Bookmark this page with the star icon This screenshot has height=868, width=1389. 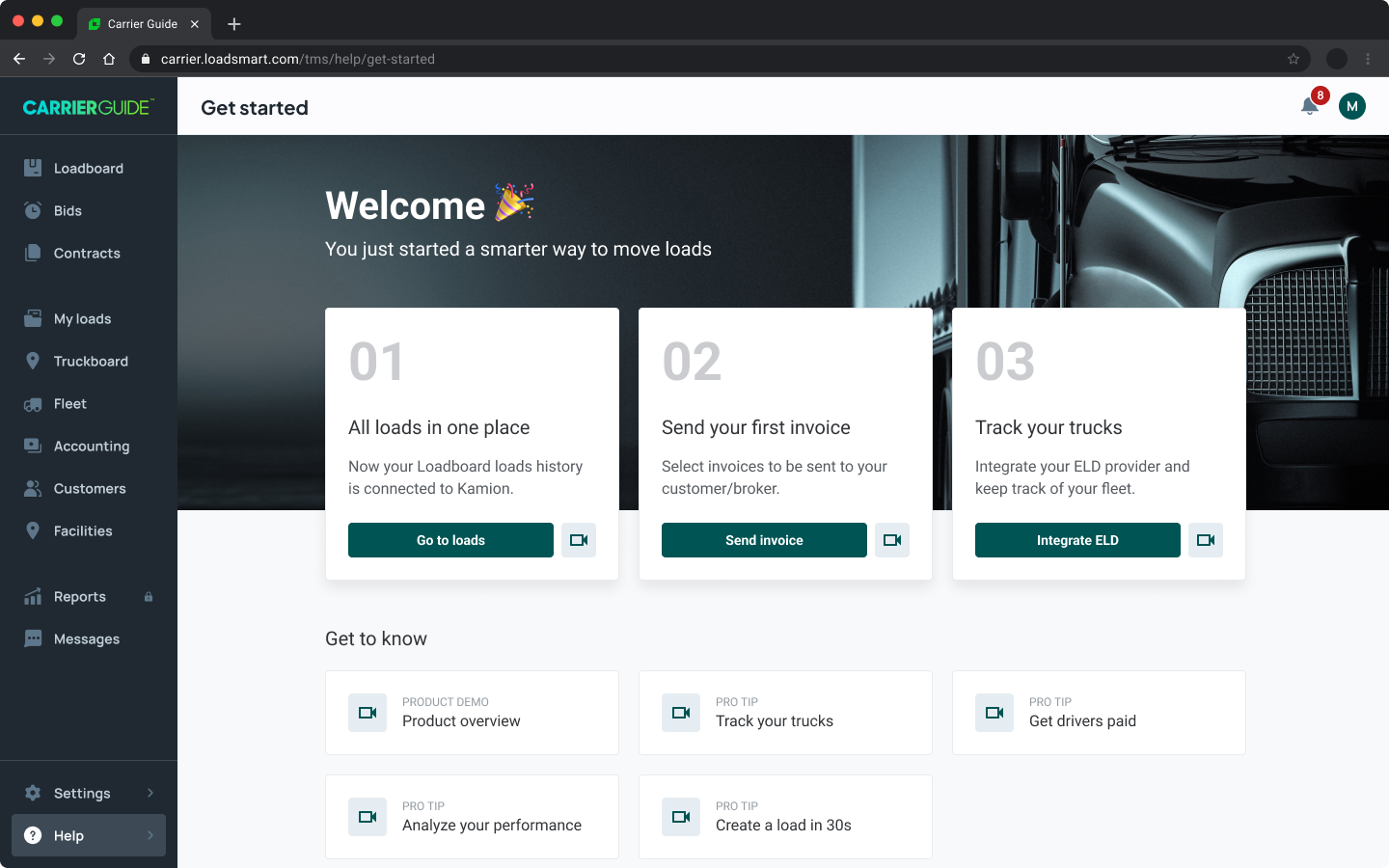(1294, 59)
